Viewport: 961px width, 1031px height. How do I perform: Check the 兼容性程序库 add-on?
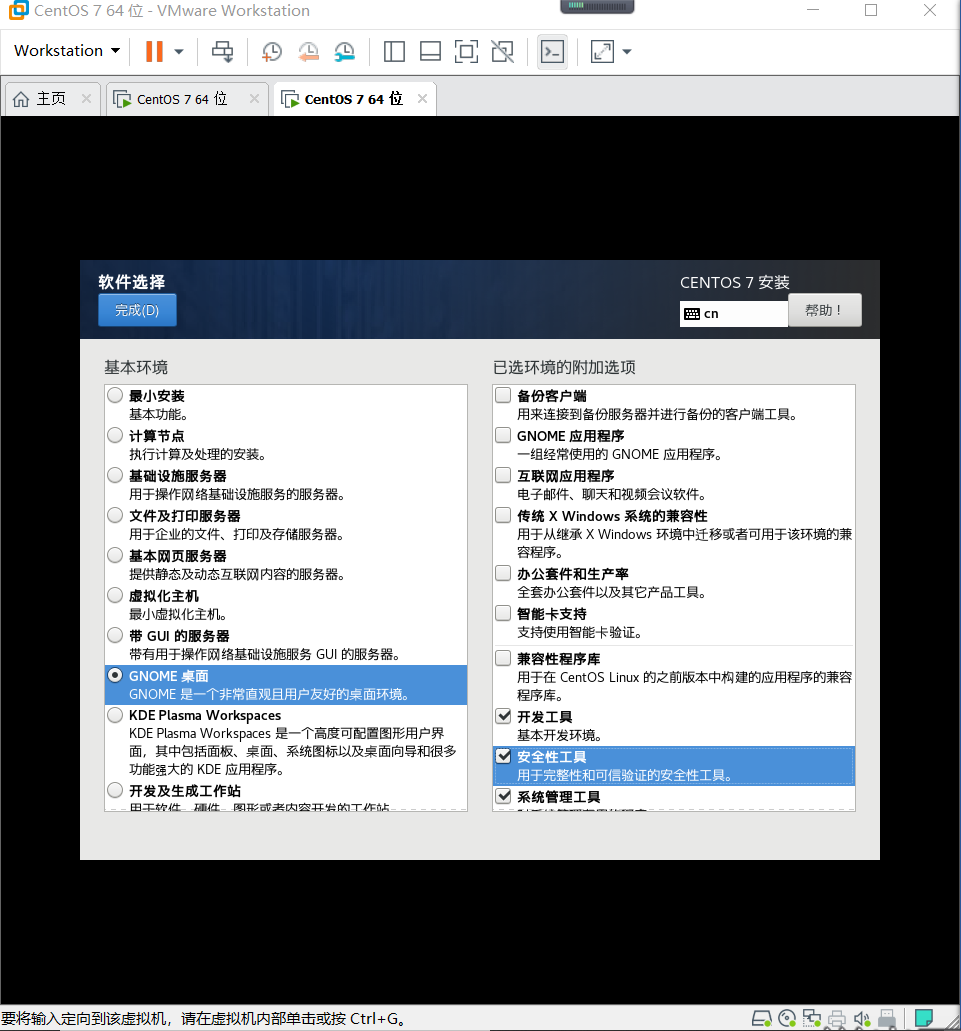(x=503, y=658)
